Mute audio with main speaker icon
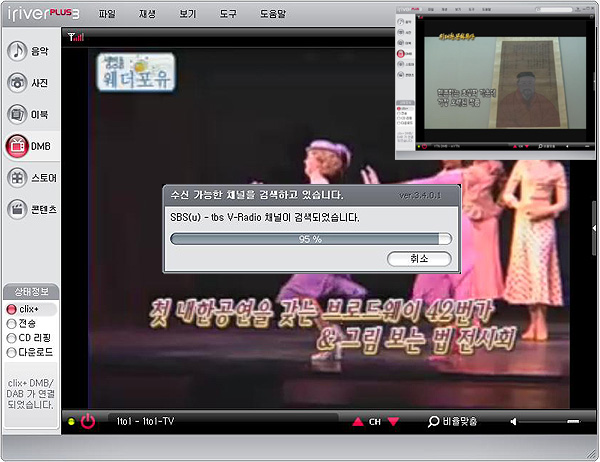Screen dimensions: 600x462 513,421
